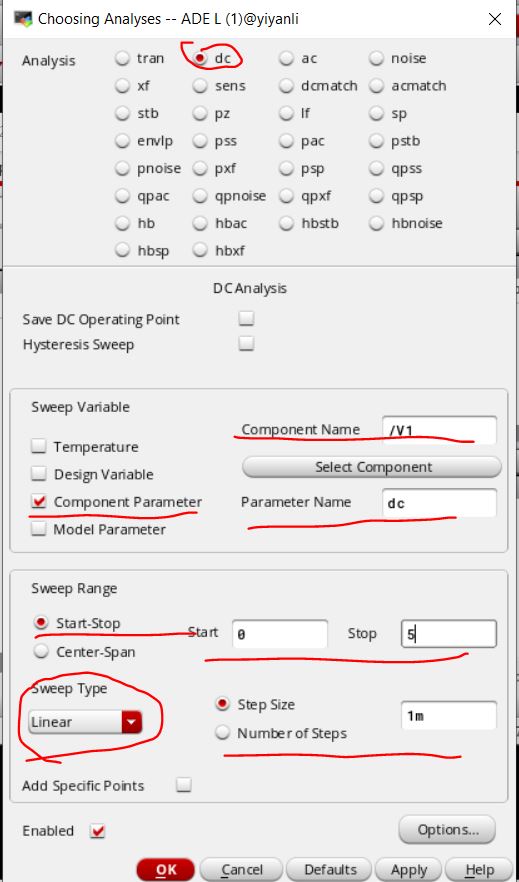Screen dimensions: 519x882
Task: Open the Sweep Type Linear dropdown
Action: (85, 722)
